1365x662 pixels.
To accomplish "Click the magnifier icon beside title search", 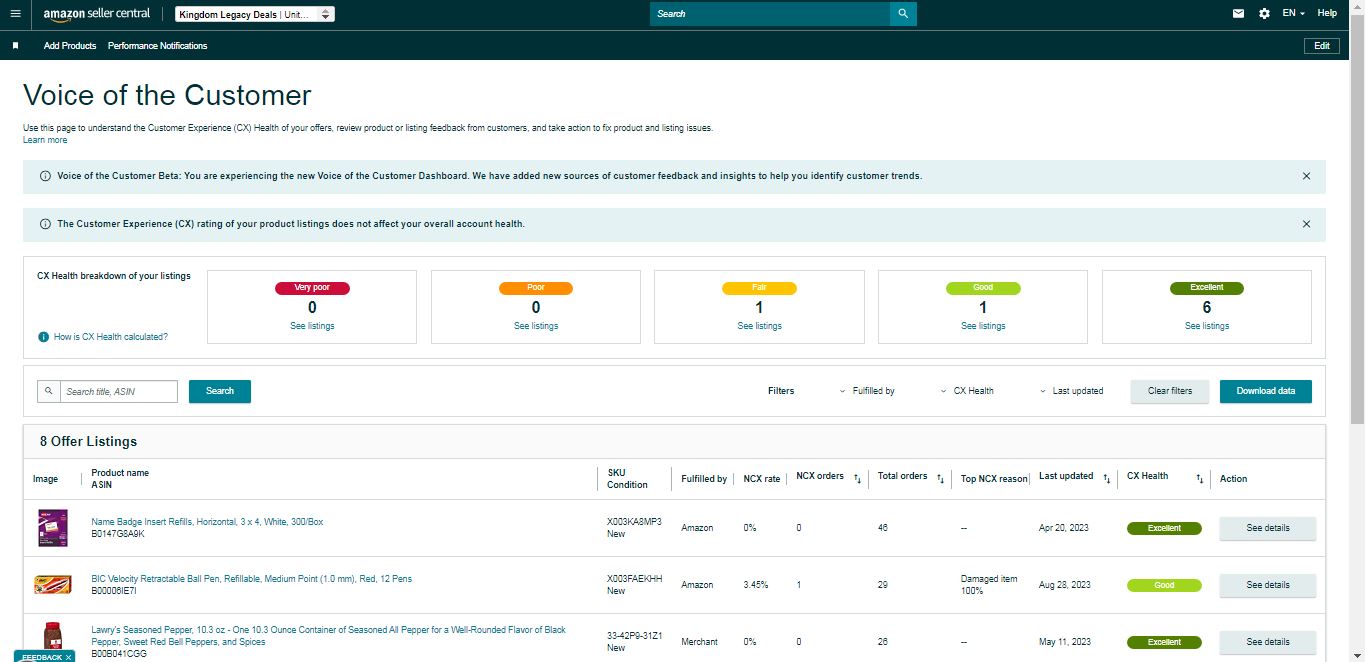I will (49, 391).
